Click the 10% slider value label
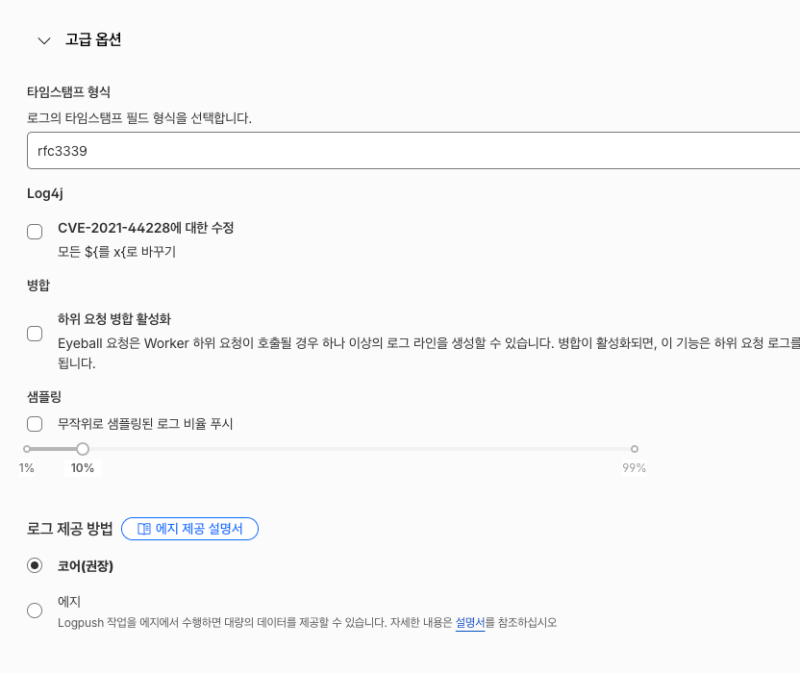 pos(82,468)
